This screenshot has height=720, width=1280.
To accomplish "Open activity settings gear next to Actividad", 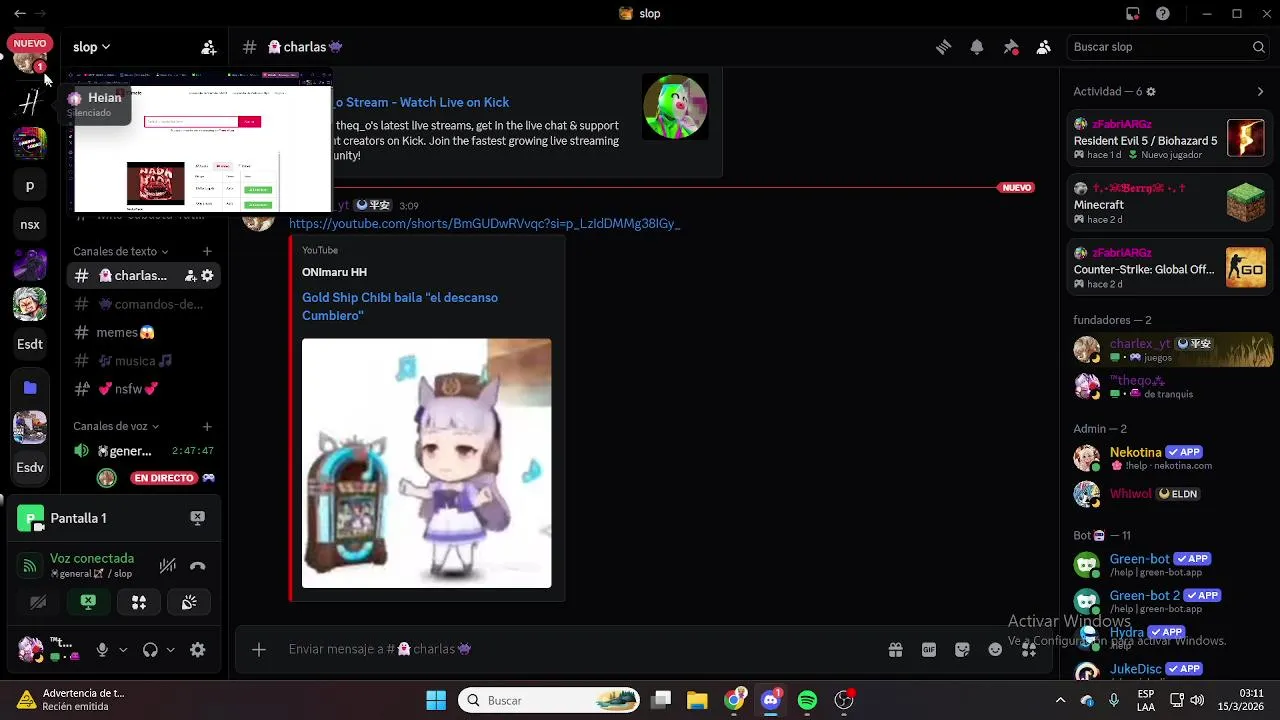I will point(1151,92).
